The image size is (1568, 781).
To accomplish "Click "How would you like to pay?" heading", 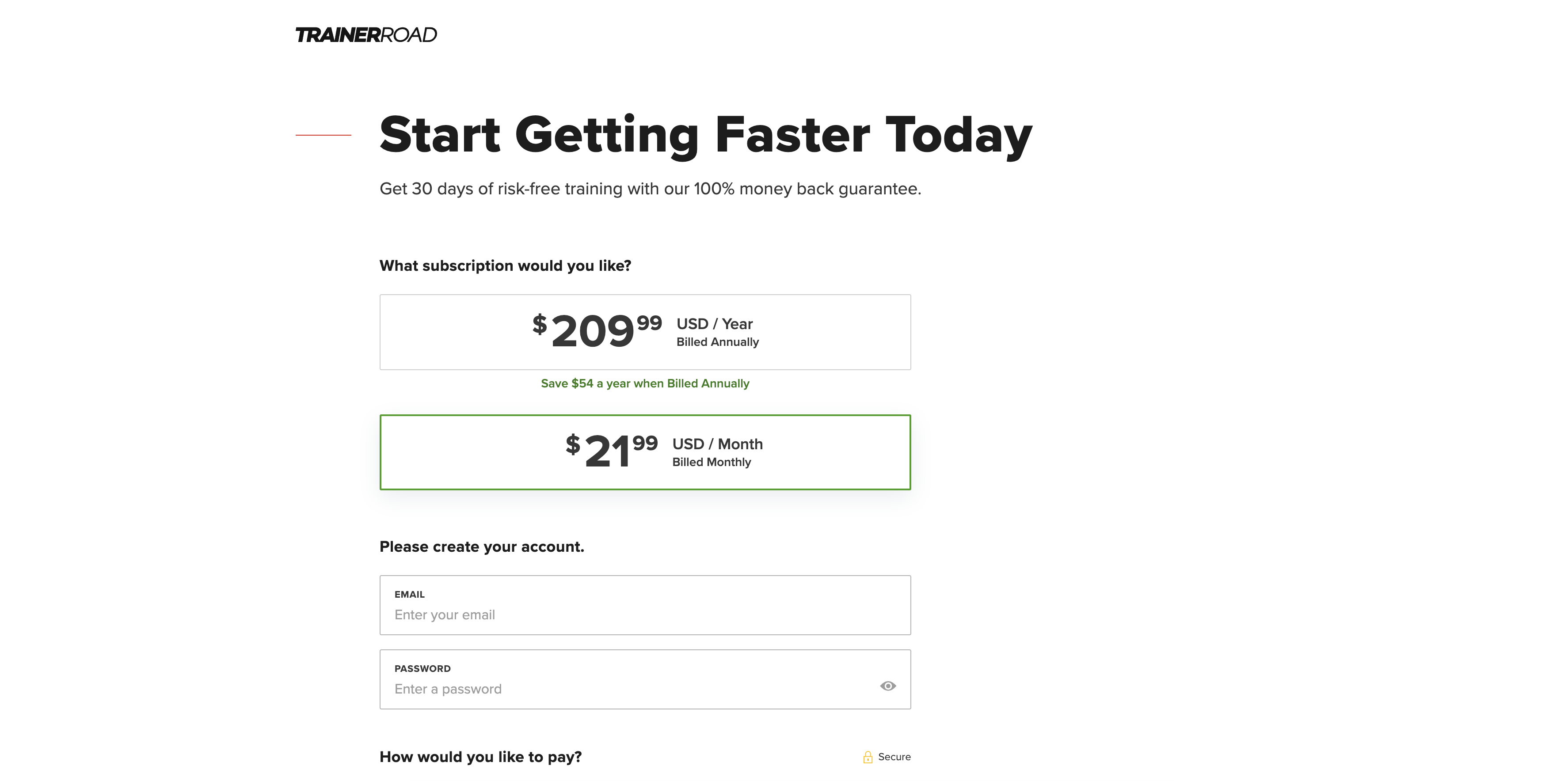I will pos(480,757).
